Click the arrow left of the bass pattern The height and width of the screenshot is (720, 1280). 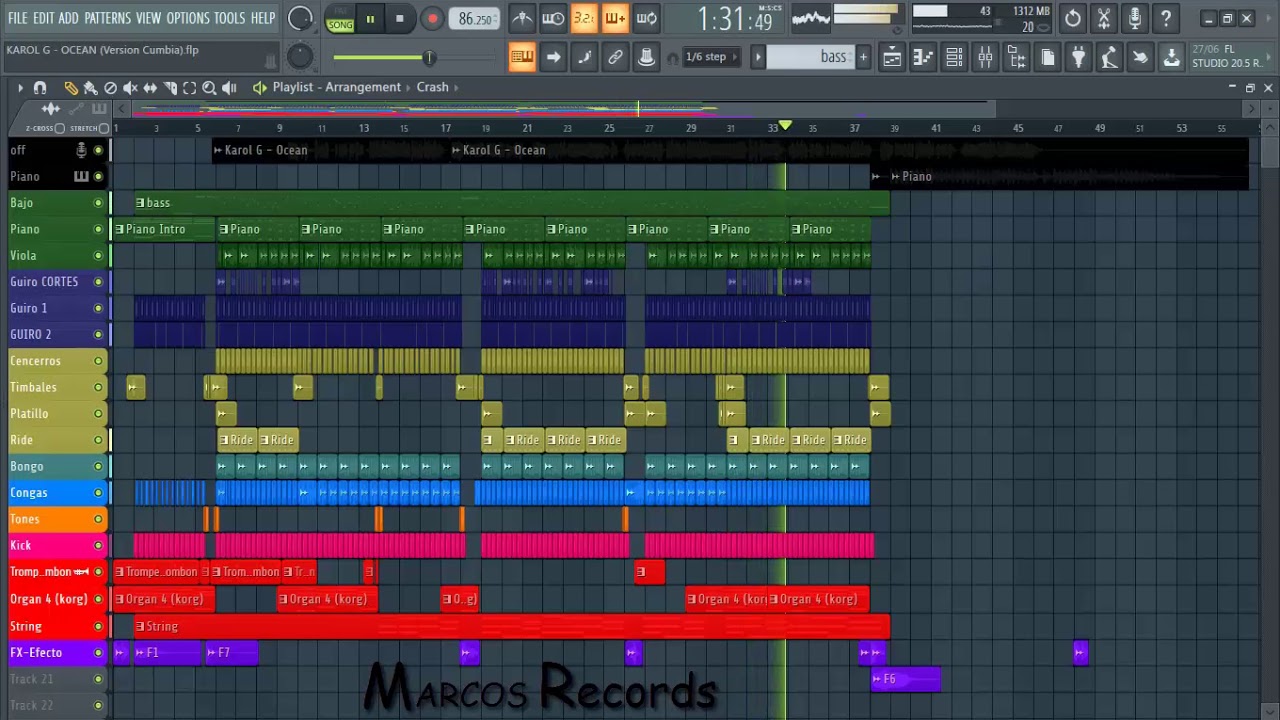coord(758,57)
